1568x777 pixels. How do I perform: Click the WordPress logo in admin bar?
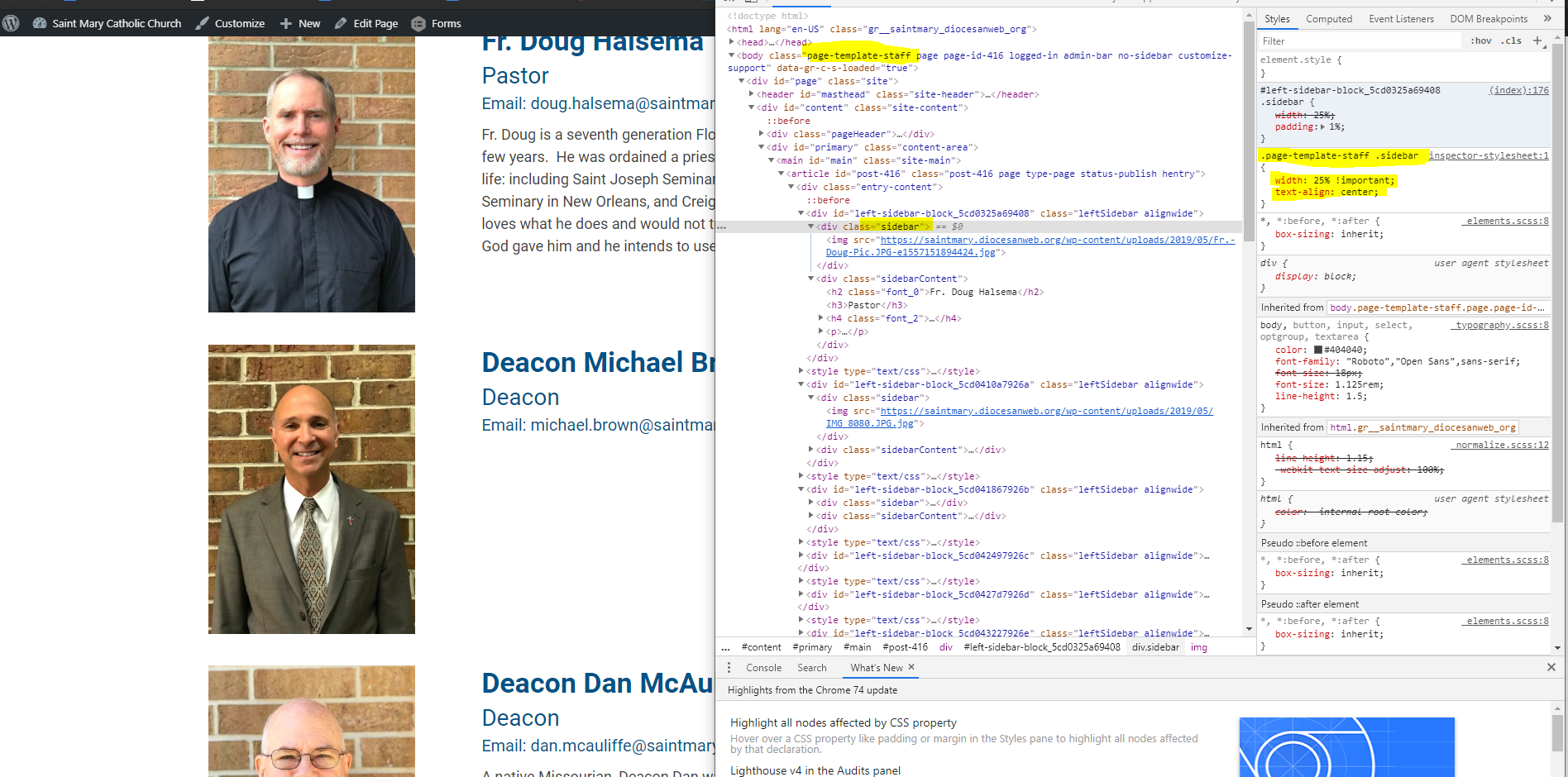click(x=11, y=23)
